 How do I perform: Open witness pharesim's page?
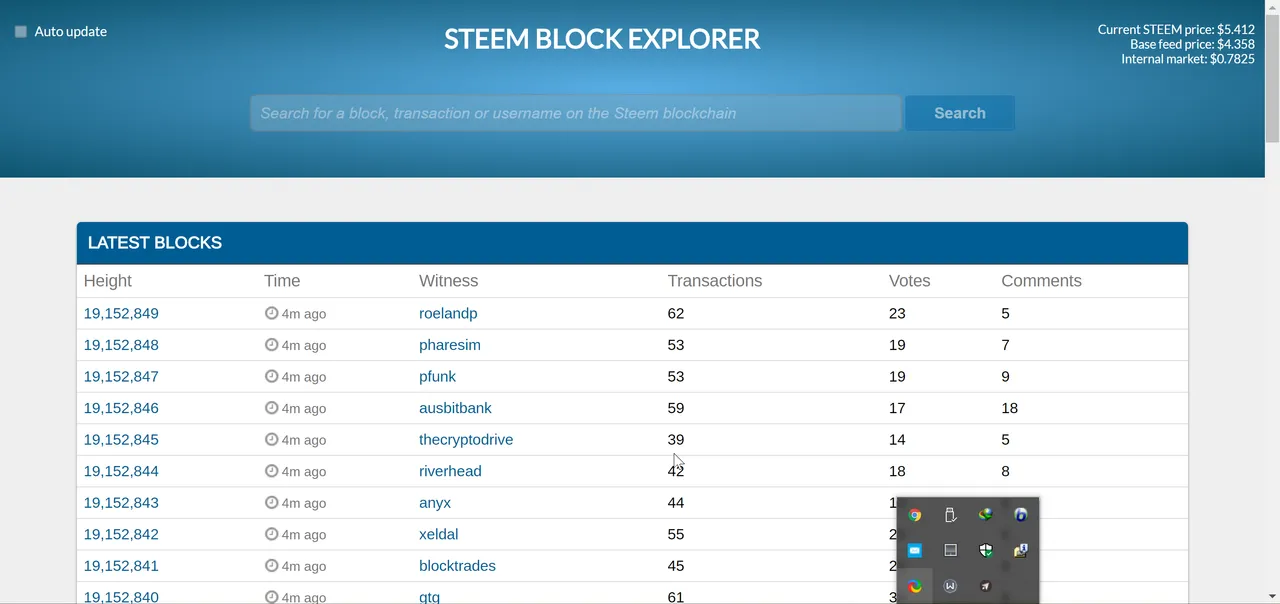tap(450, 345)
